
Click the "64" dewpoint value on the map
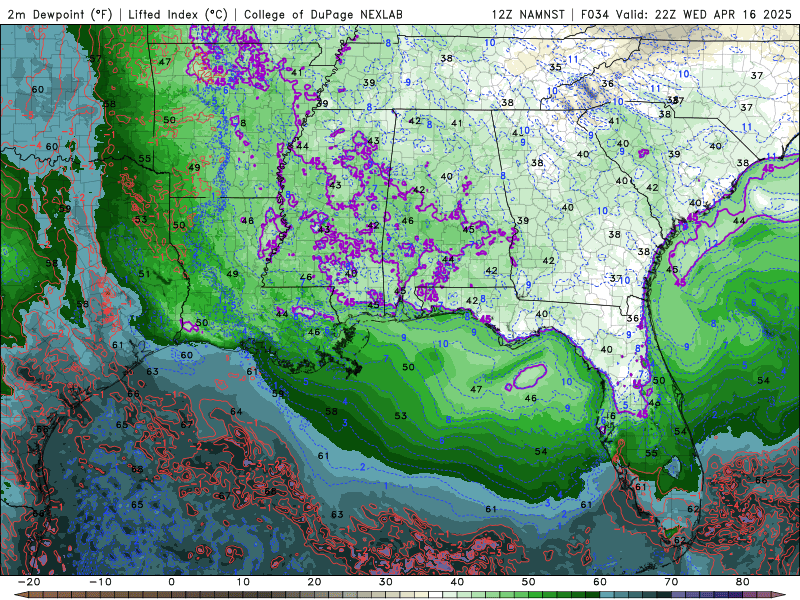(236, 412)
